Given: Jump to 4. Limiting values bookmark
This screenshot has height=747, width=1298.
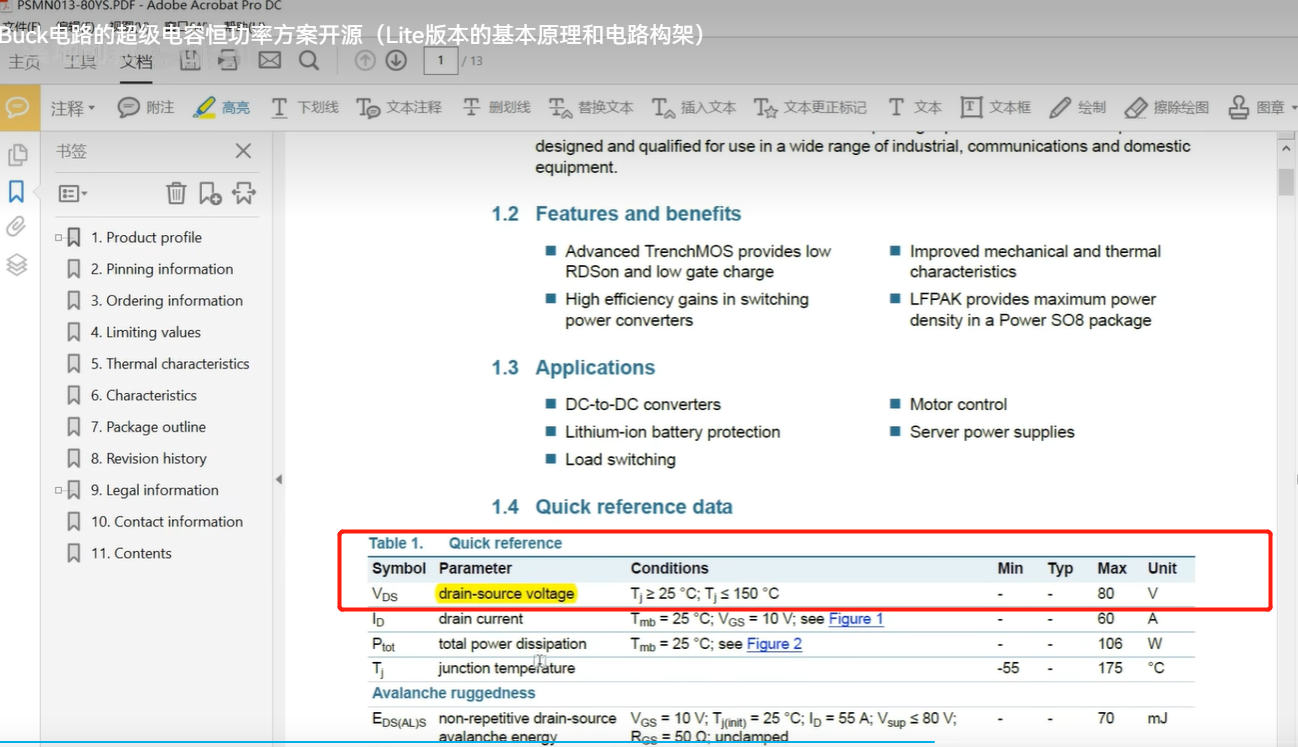Looking at the screenshot, I should pyautogui.click(x=146, y=332).
